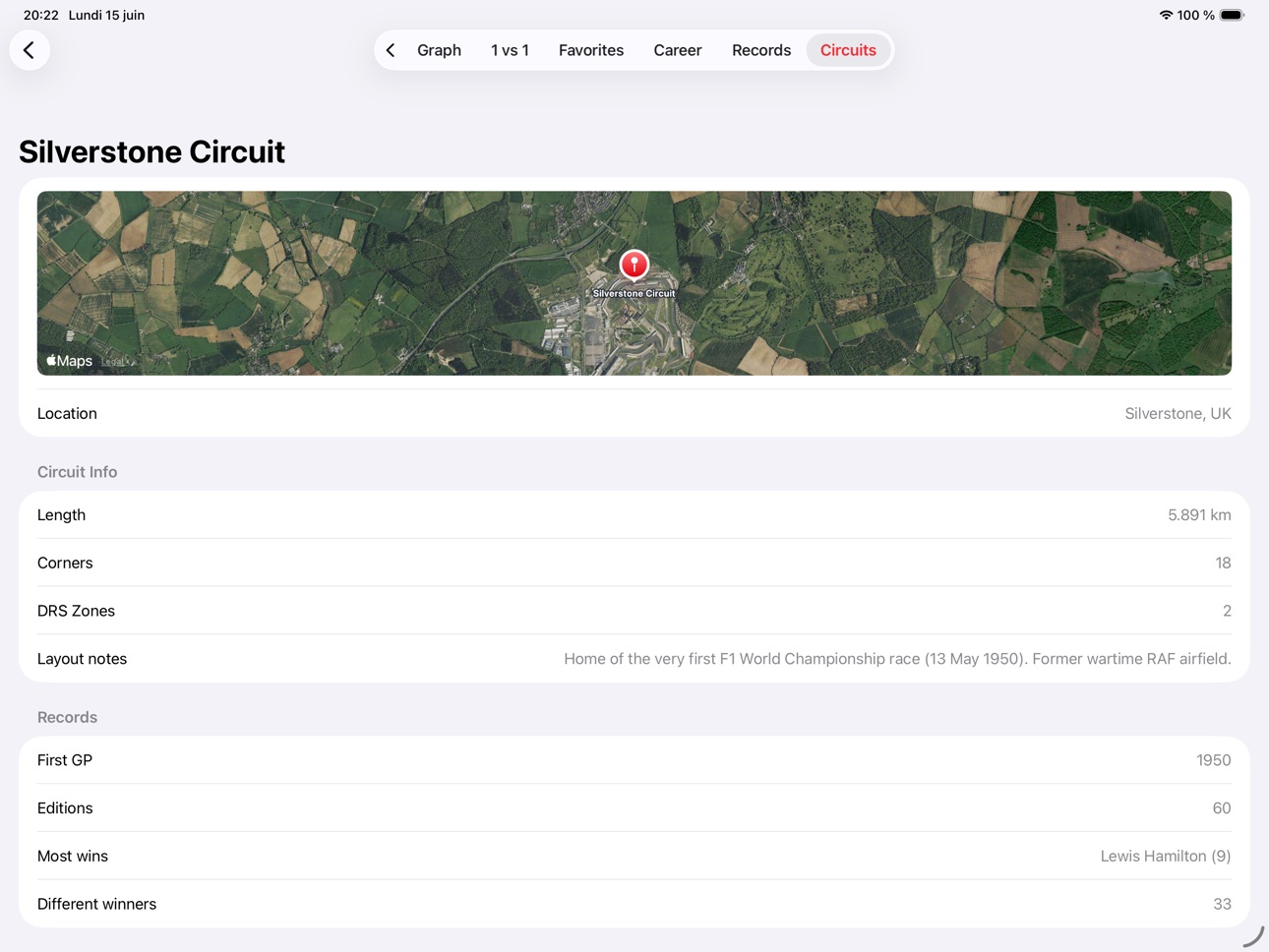1269x952 pixels.
Task: Select the Length row label
Action: 61,514
